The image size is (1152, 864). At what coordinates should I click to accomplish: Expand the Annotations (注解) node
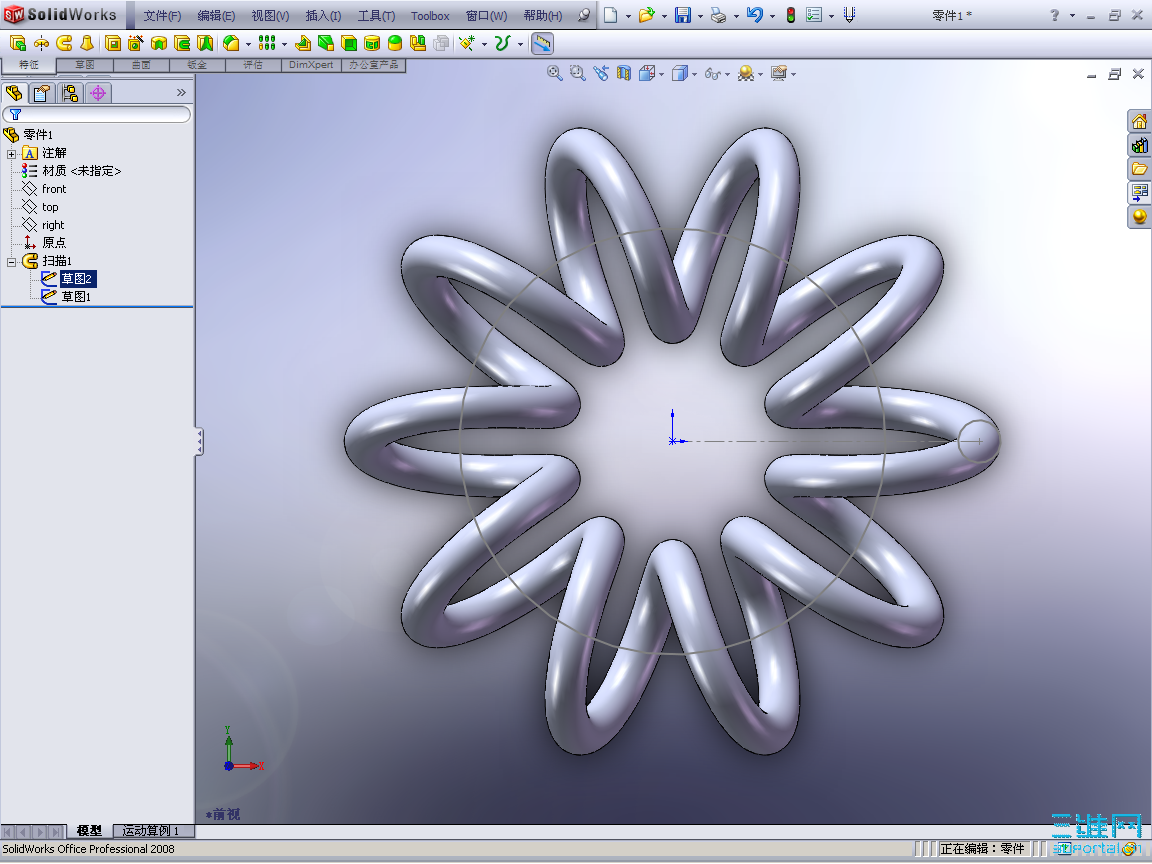point(12,154)
